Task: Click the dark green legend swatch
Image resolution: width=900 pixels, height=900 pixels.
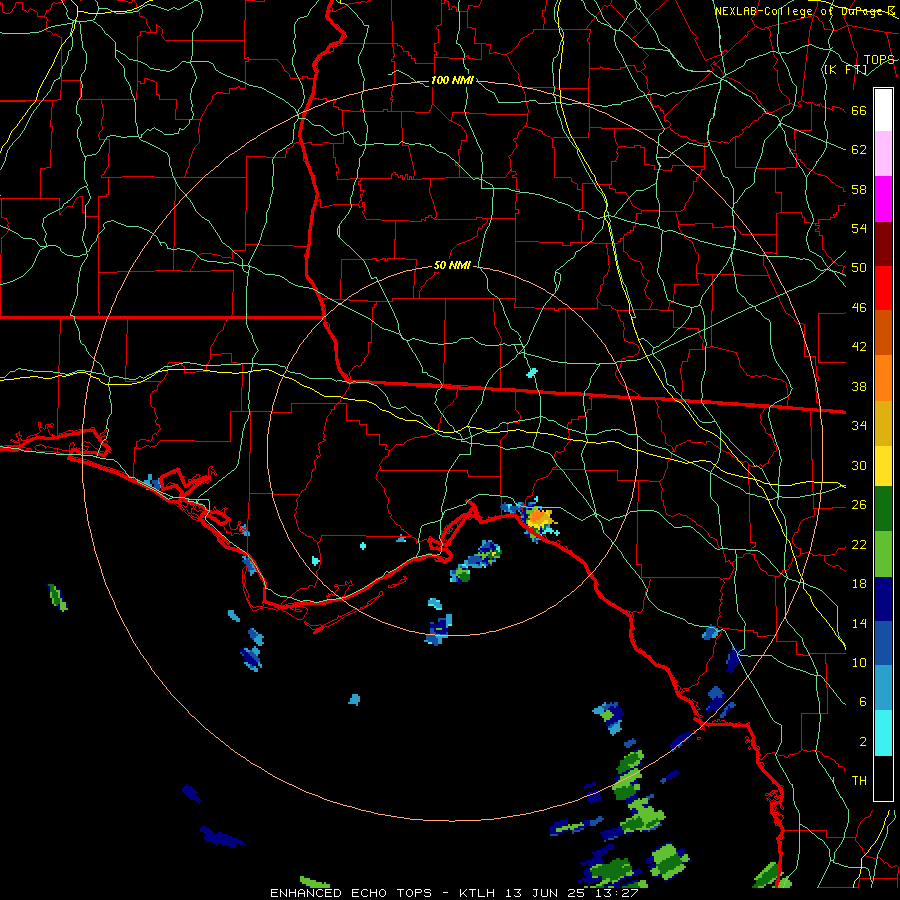Action: pyautogui.click(x=883, y=509)
